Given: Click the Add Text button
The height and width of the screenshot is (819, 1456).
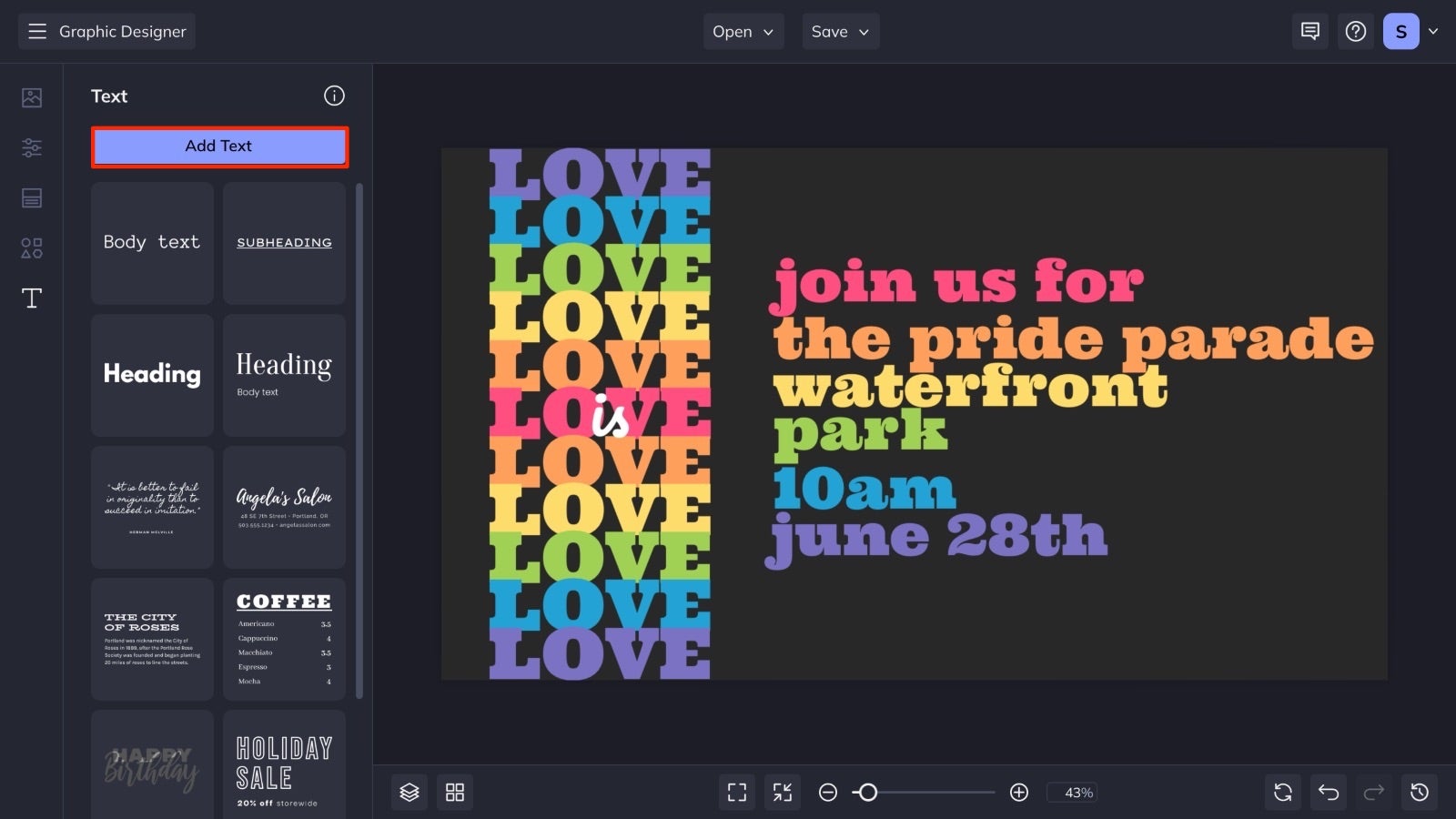Looking at the screenshot, I should [x=218, y=146].
